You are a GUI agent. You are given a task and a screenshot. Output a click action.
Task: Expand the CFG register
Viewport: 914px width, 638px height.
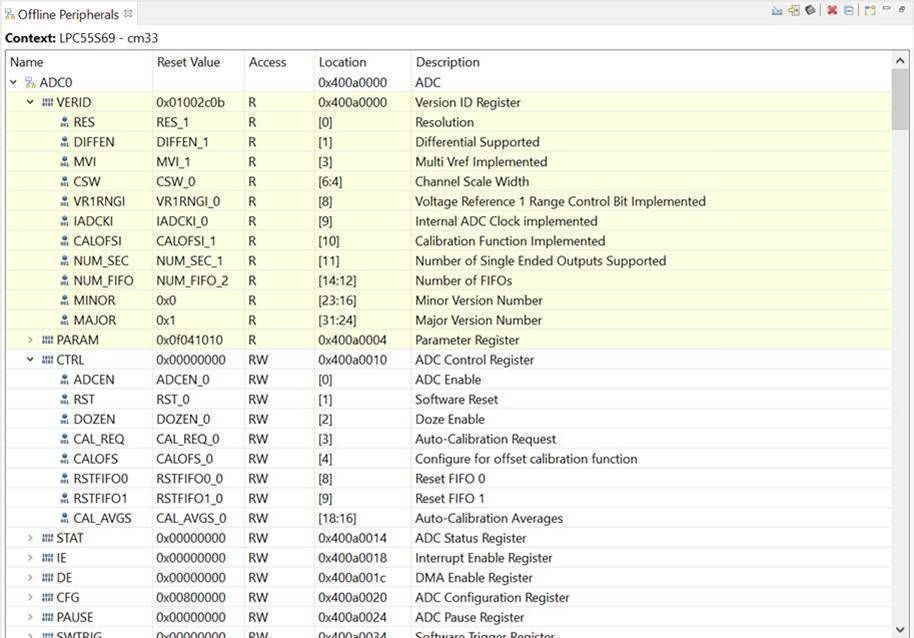(x=30, y=598)
